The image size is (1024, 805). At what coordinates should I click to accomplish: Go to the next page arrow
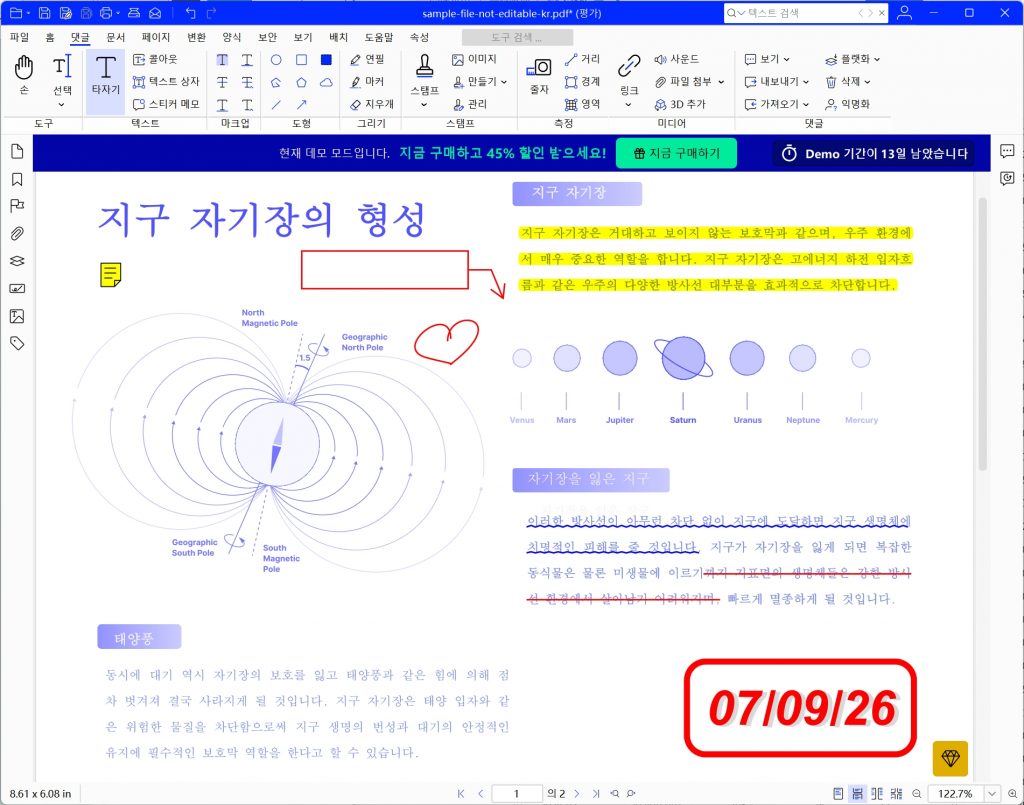pyautogui.click(x=577, y=794)
